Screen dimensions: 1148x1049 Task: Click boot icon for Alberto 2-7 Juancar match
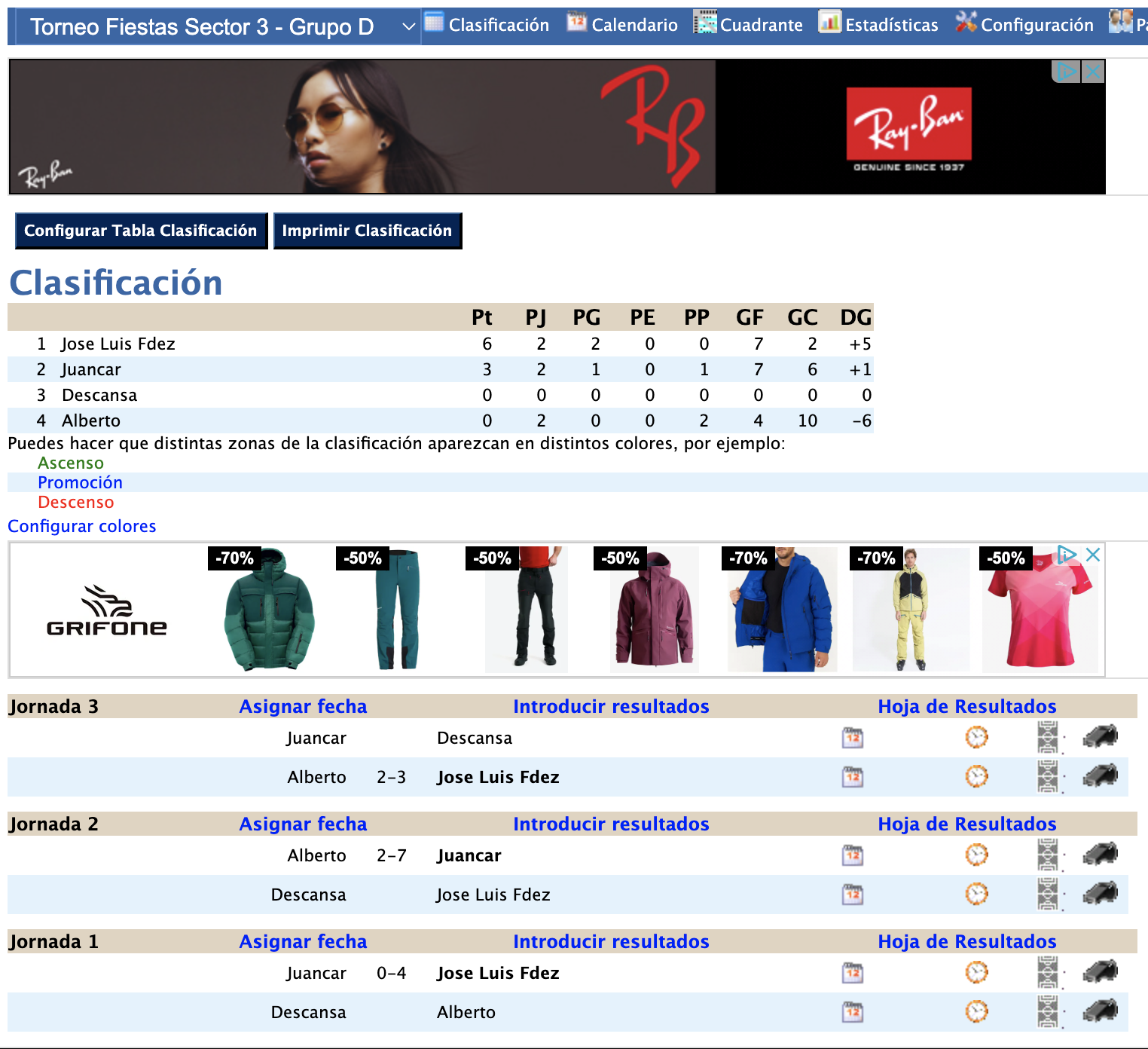click(x=1101, y=854)
